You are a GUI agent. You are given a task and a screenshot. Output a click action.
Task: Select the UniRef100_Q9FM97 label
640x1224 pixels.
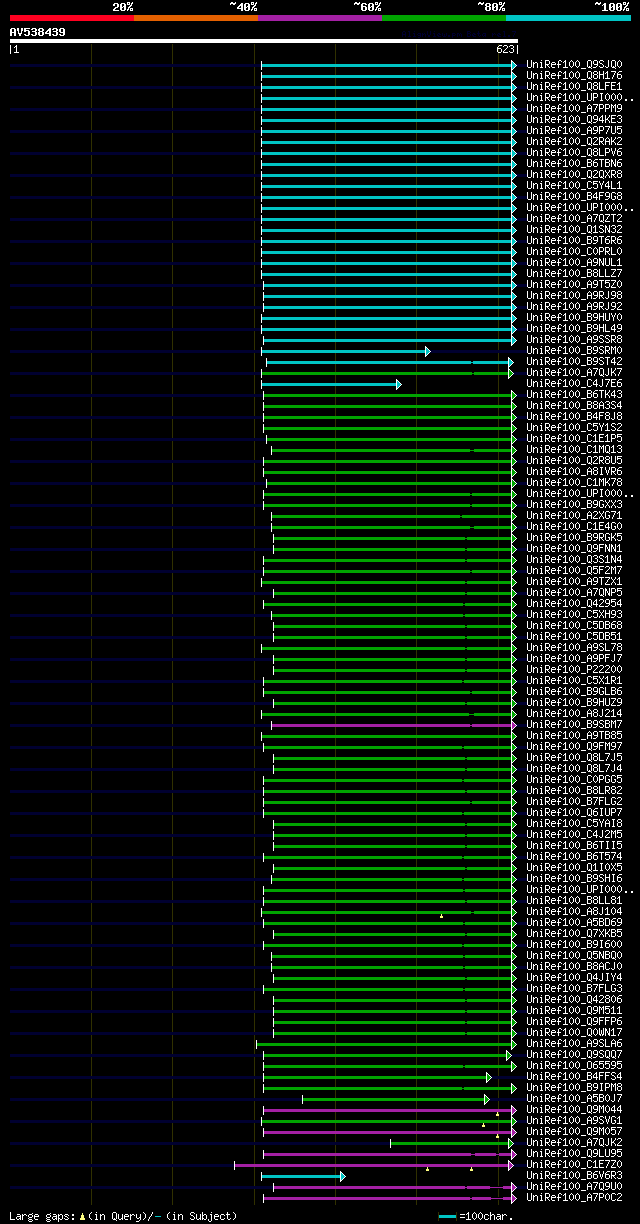point(574,747)
